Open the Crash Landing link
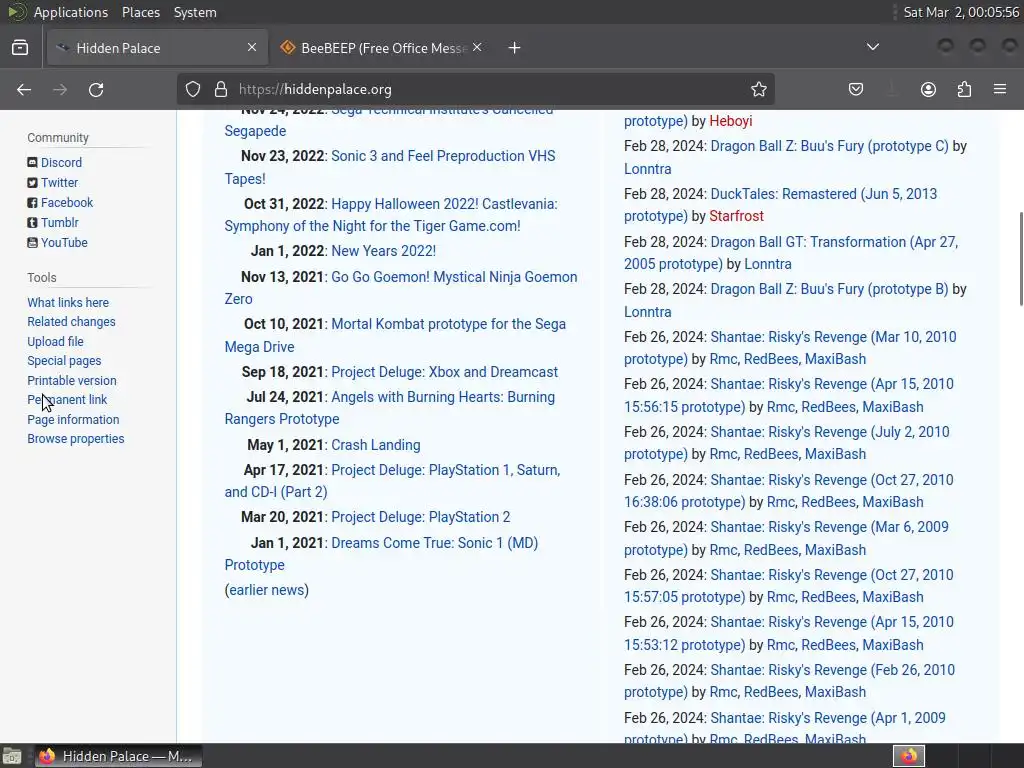Screen dimensions: 1024x768 (x=376, y=445)
